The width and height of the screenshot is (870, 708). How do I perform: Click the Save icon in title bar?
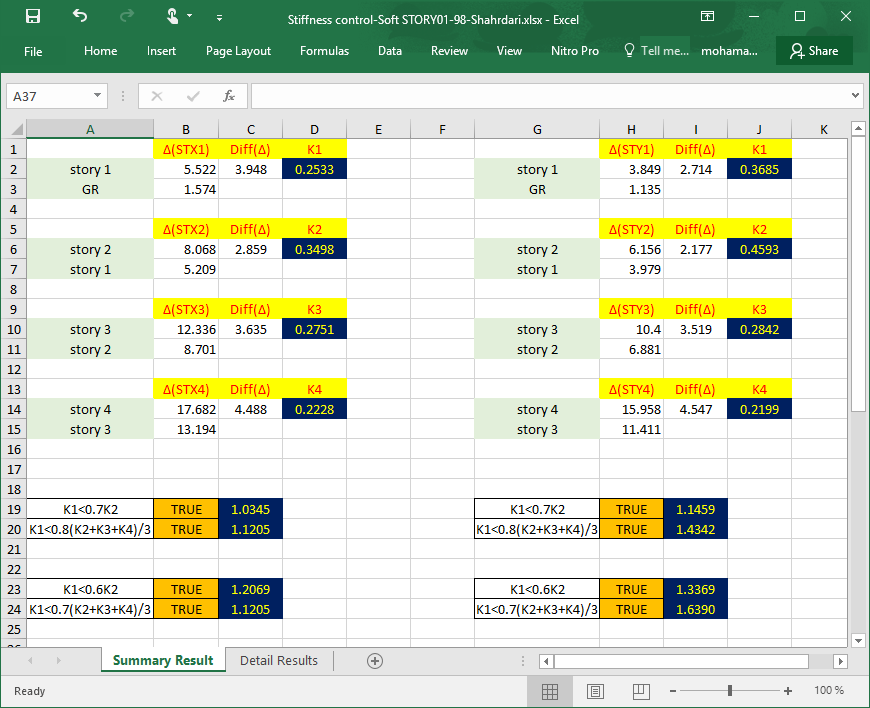pyautogui.click(x=32, y=17)
